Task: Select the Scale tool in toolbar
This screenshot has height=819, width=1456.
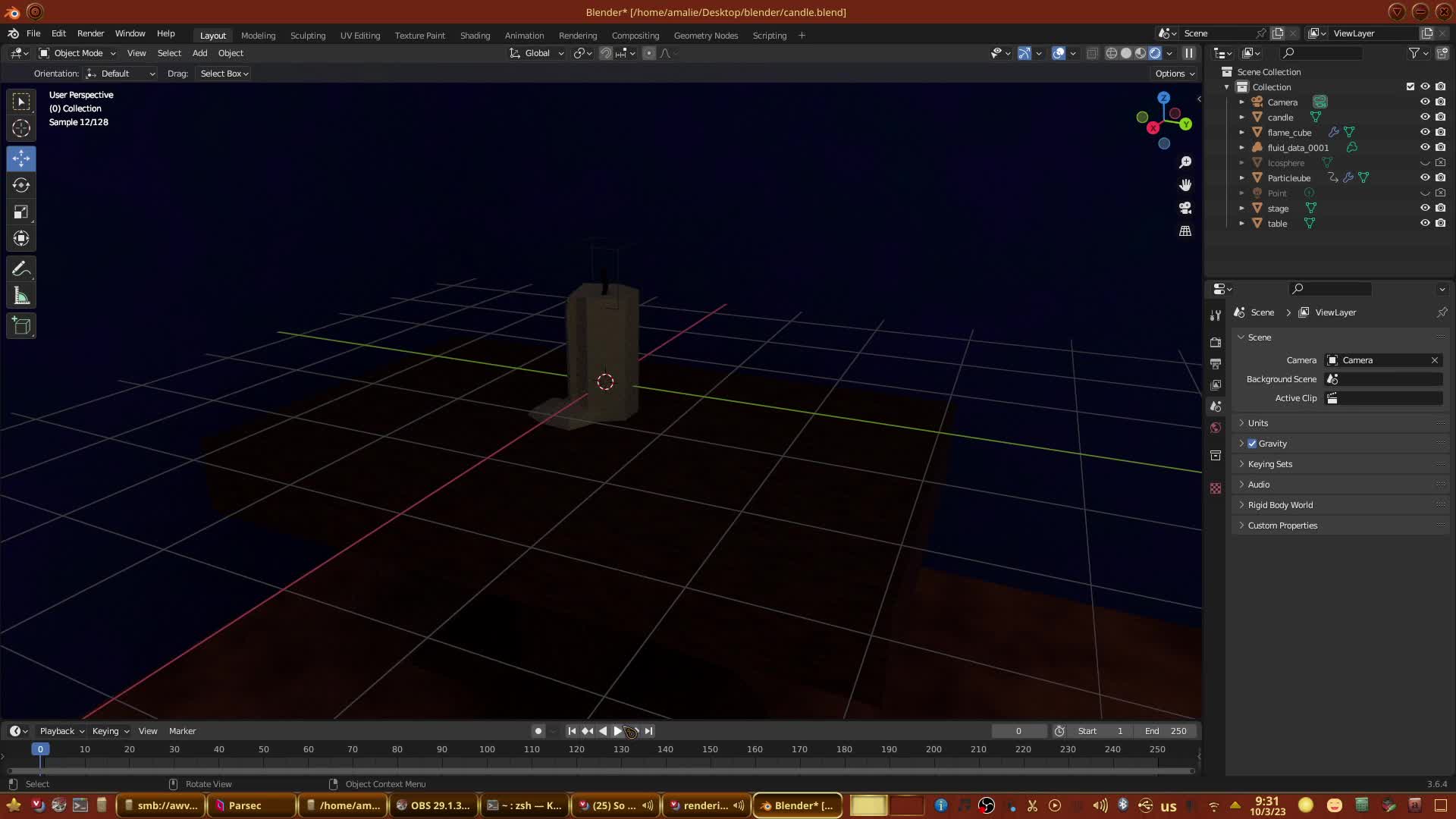Action: click(x=21, y=212)
